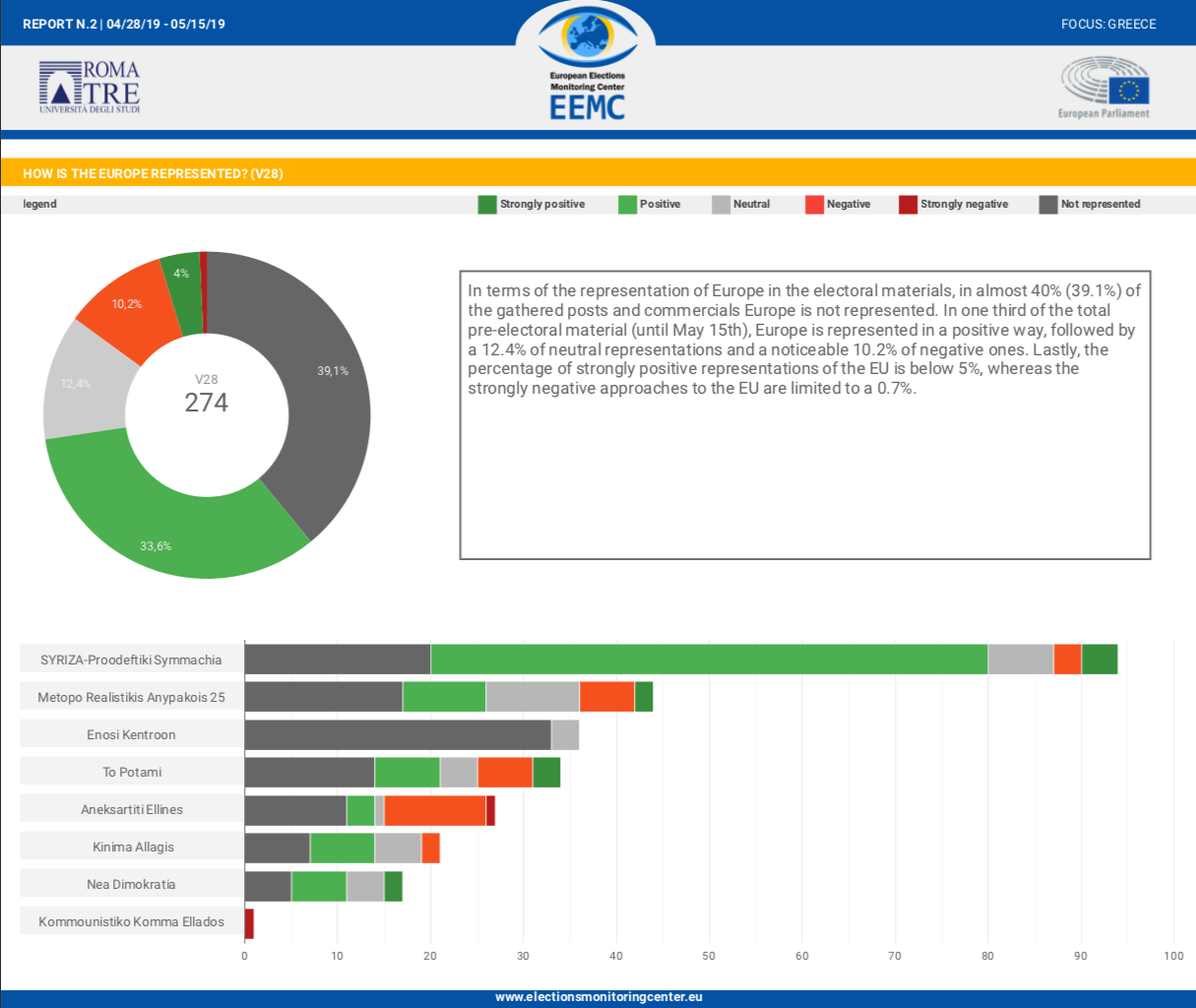Click SYRIZA's large green positive bar segment
The height and width of the screenshot is (1008, 1196).
709,660
